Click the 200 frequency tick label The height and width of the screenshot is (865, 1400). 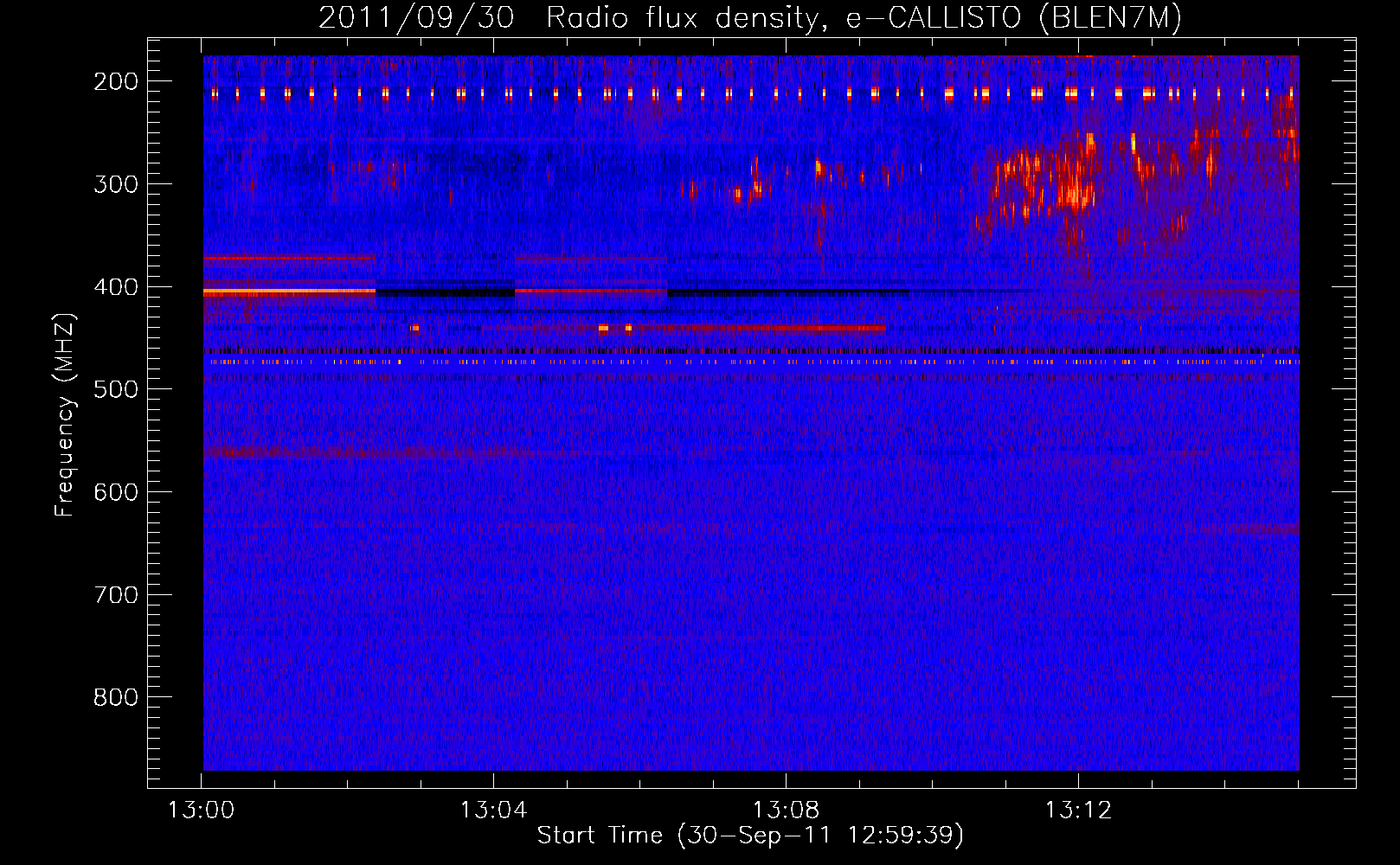tap(116, 81)
